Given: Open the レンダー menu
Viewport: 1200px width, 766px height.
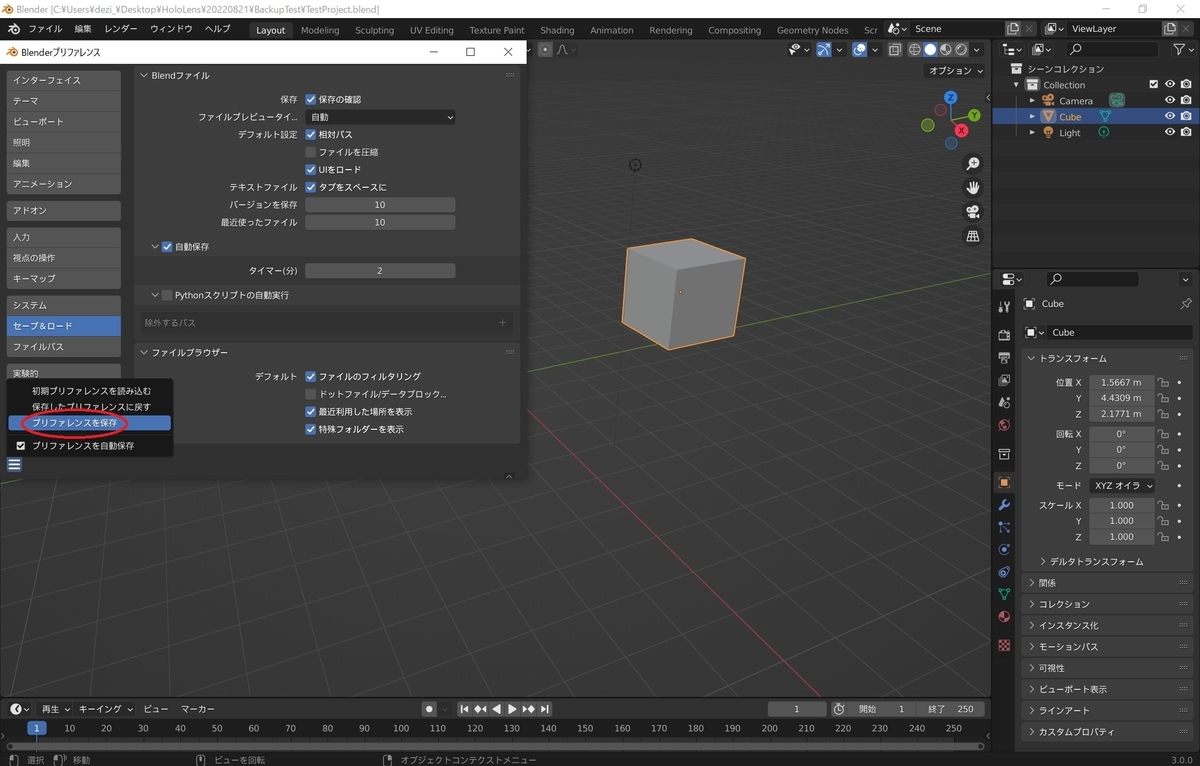Looking at the screenshot, I should click(x=121, y=29).
